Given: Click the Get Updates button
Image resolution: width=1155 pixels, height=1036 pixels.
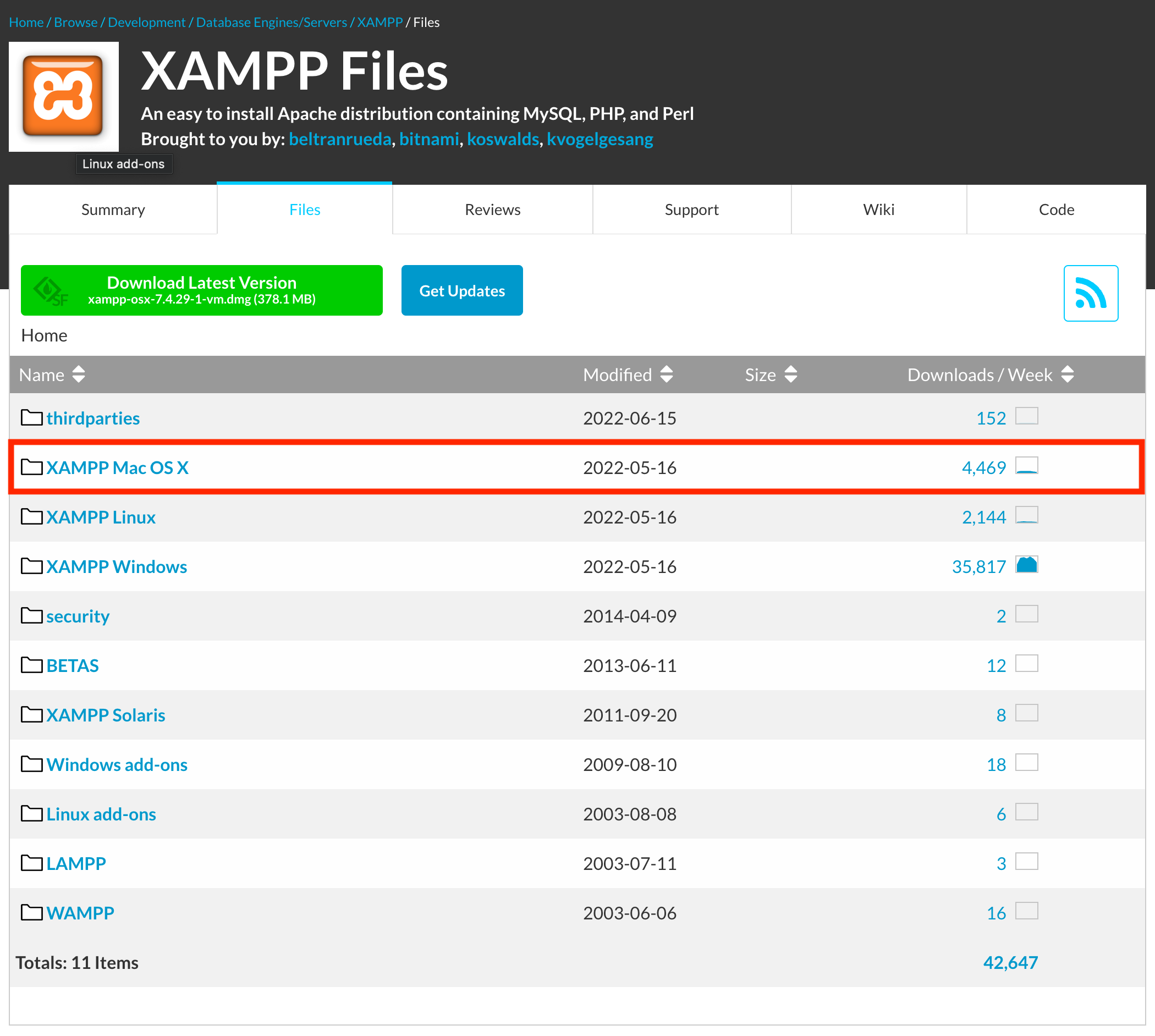Looking at the screenshot, I should [x=461, y=290].
